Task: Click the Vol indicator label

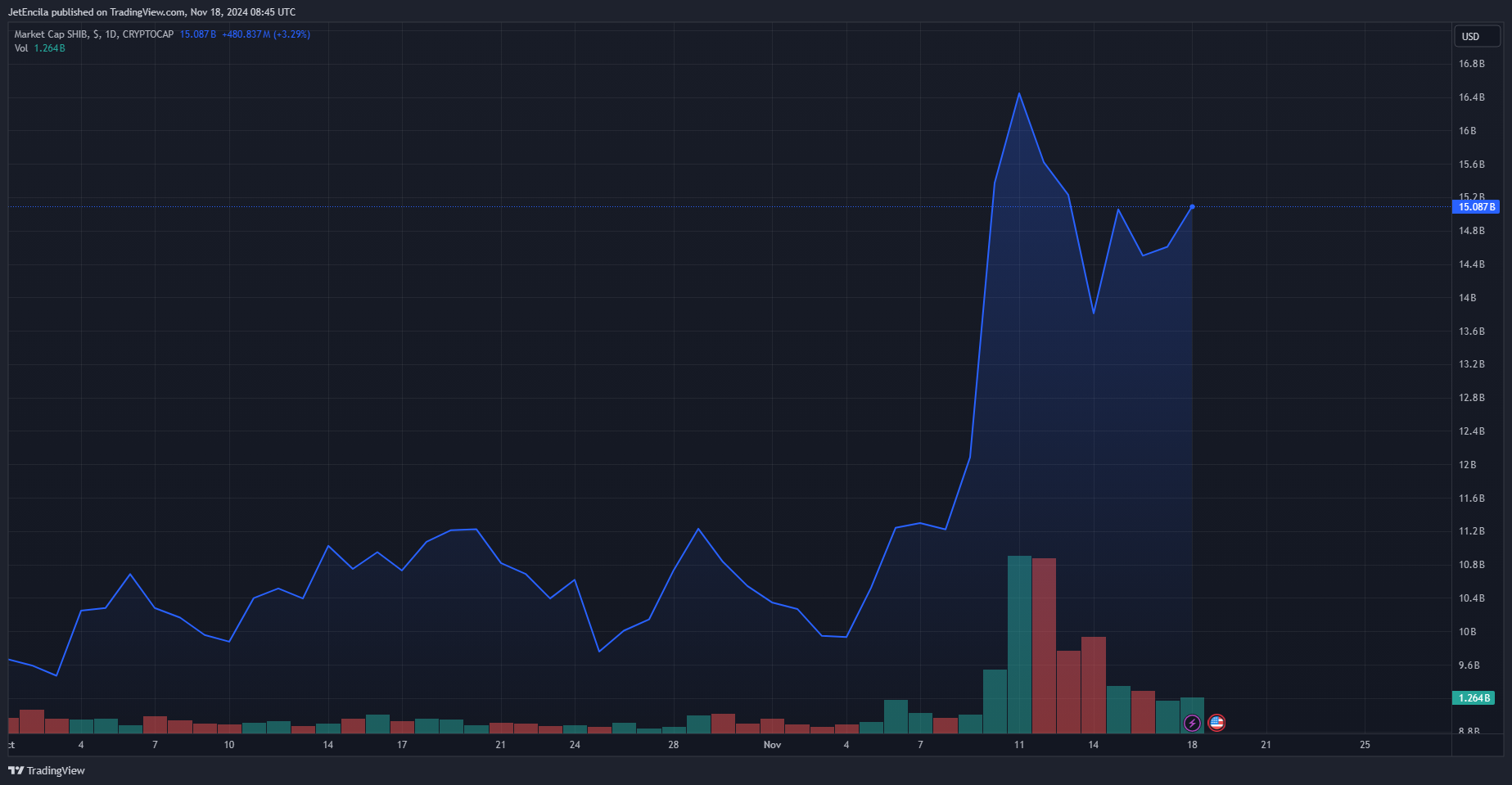Action: [x=21, y=48]
